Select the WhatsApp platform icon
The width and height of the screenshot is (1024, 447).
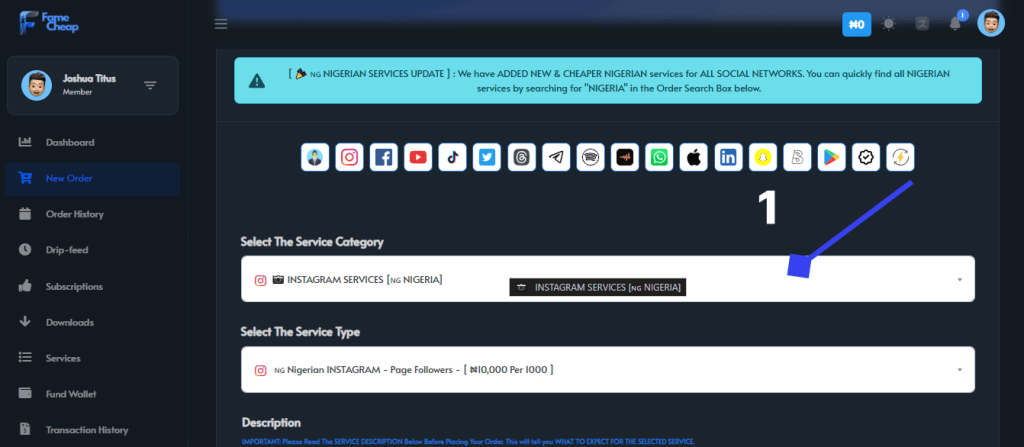tap(660, 157)
